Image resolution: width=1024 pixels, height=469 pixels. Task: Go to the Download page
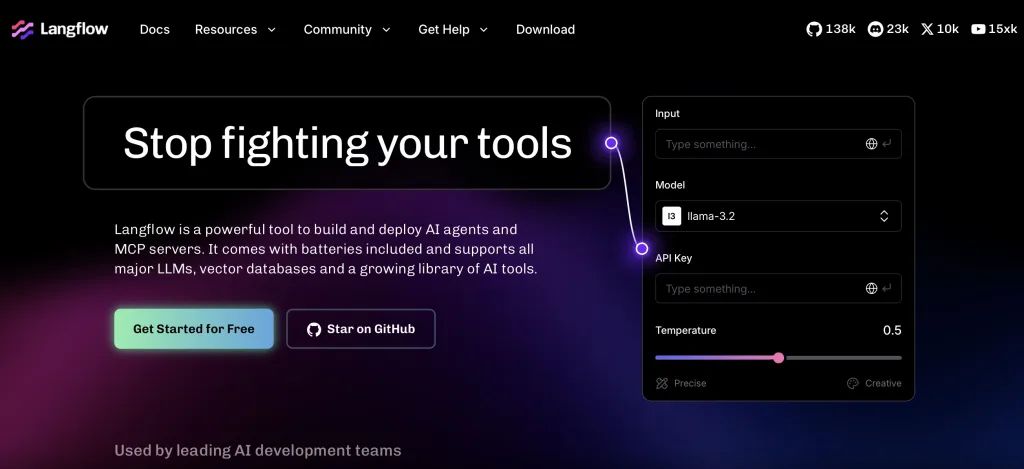pyautogui.click(x=545, y=29)
